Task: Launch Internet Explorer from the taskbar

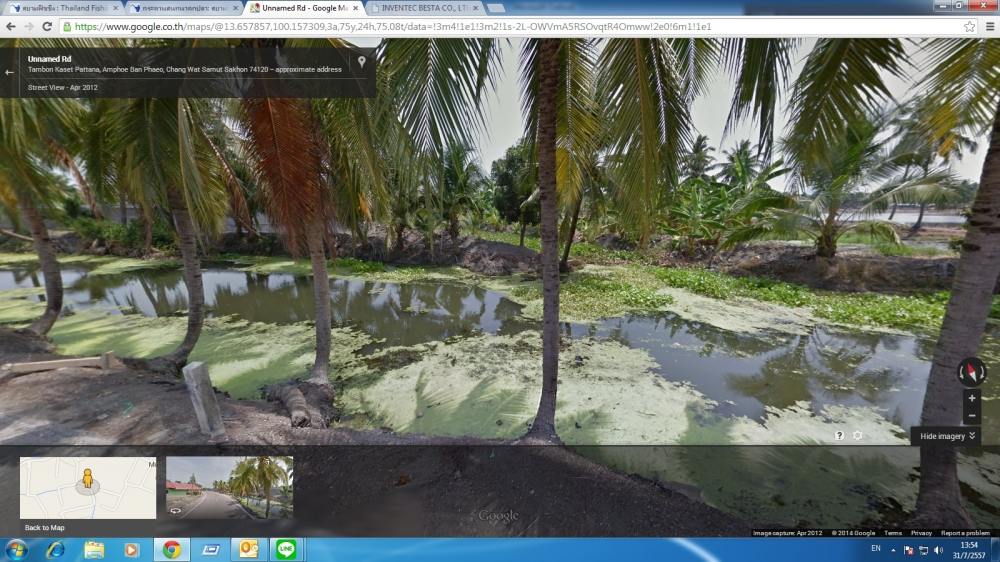Action: pyautogui.click(x=55, y=549)
